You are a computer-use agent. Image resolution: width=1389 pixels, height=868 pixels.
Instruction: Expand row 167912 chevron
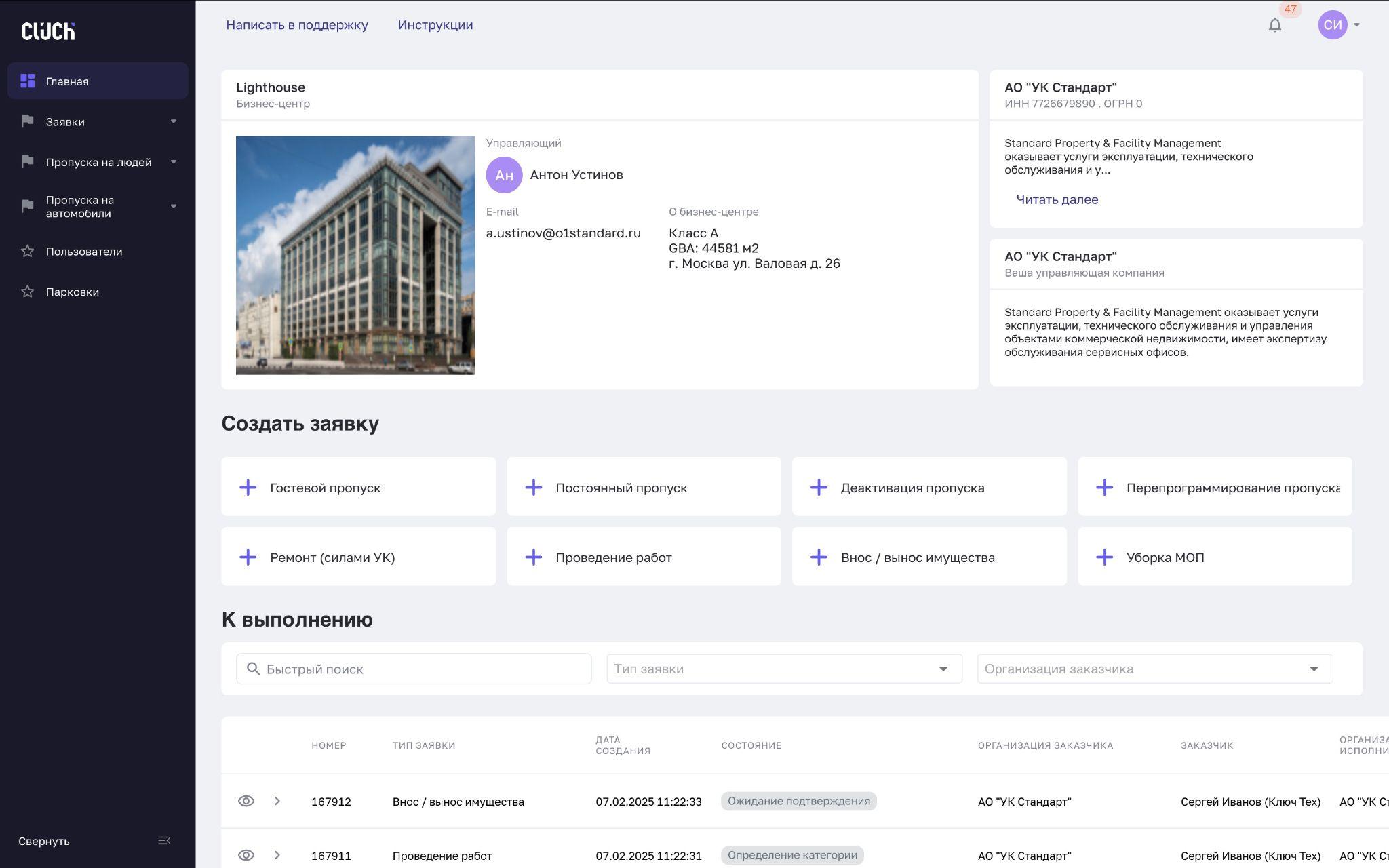click(277, 801)
